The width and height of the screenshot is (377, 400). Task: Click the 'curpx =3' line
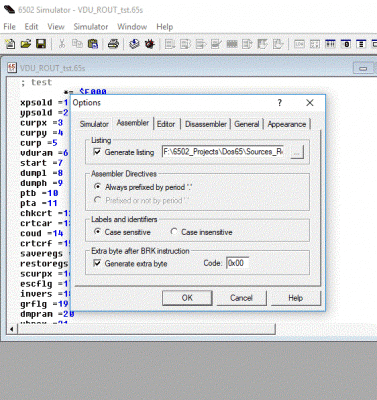41,123
